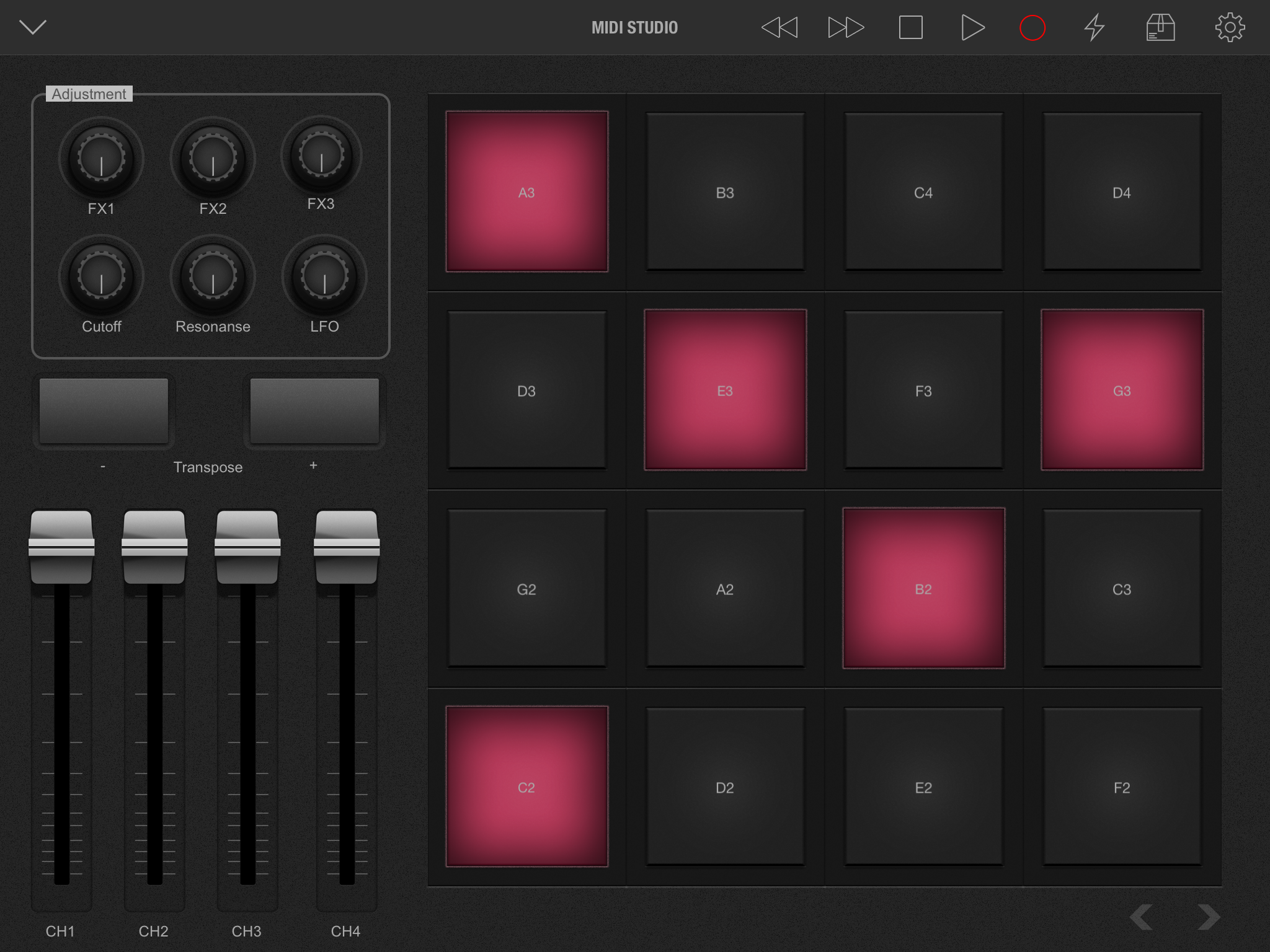The height and width of the screenshot is (952, 1270).
Task: Tap the unlit F2 pad
Action: pyautogui.click(x=1122, y=787)
